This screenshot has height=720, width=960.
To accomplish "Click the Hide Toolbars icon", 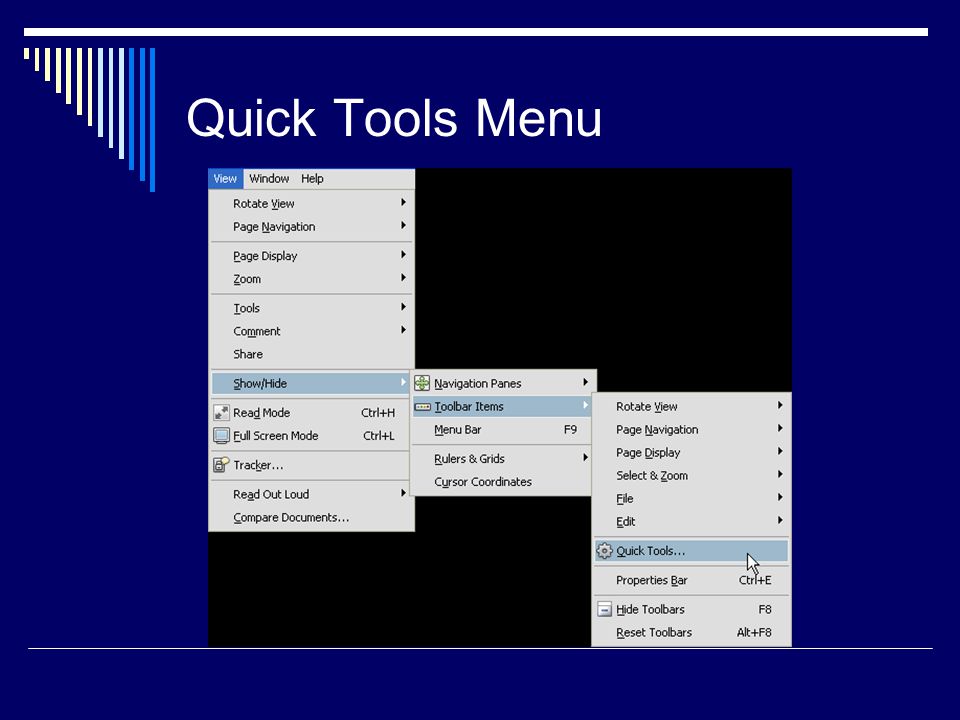I will click(x=604, y=609).
